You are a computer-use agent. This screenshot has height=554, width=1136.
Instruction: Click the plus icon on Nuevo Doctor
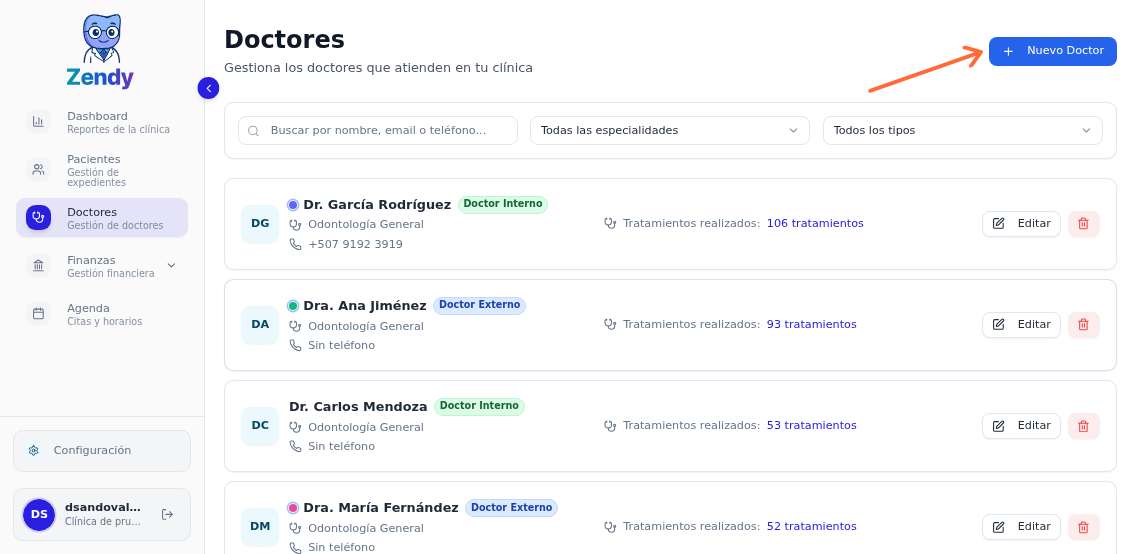coord(1008,51)
